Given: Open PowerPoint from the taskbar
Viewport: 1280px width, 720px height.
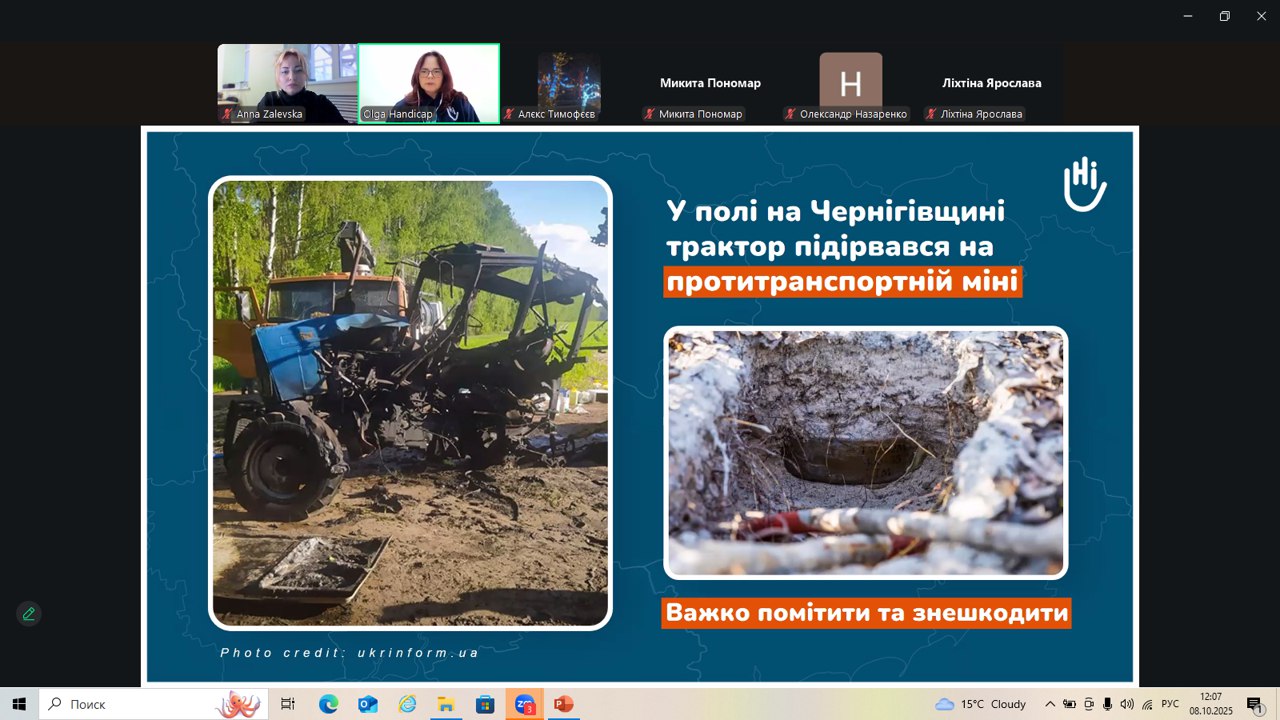Looking at the screenshot, I should coord(563,704).
